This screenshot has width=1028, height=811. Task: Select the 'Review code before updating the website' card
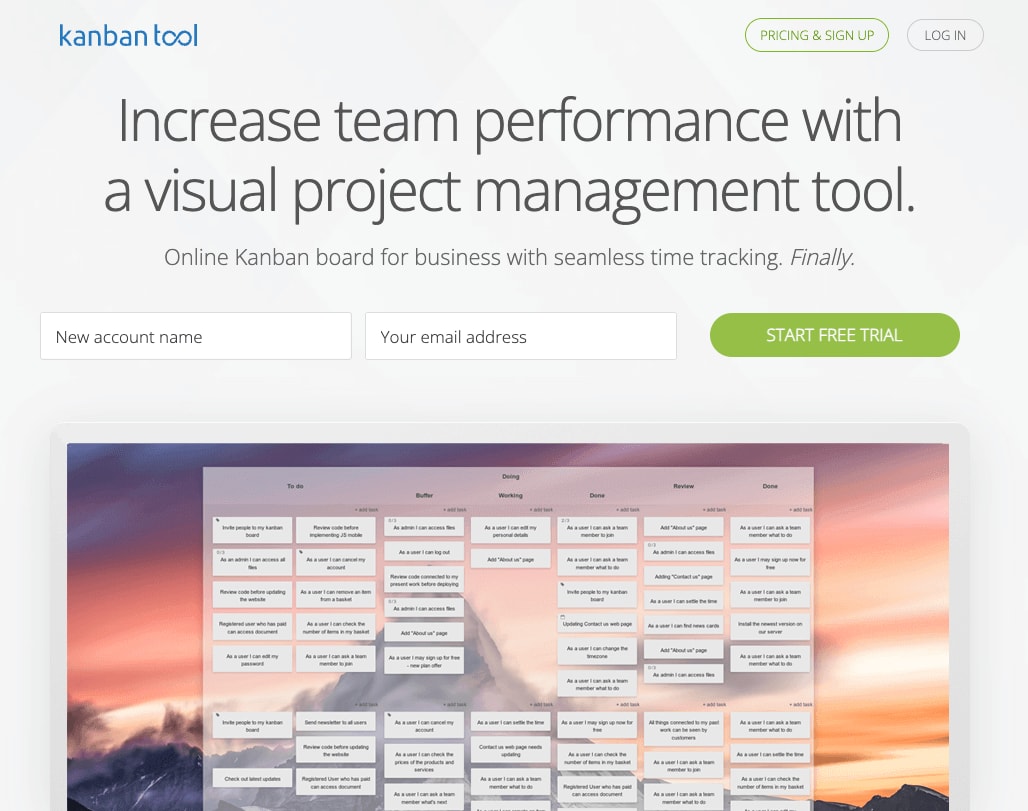253,594
